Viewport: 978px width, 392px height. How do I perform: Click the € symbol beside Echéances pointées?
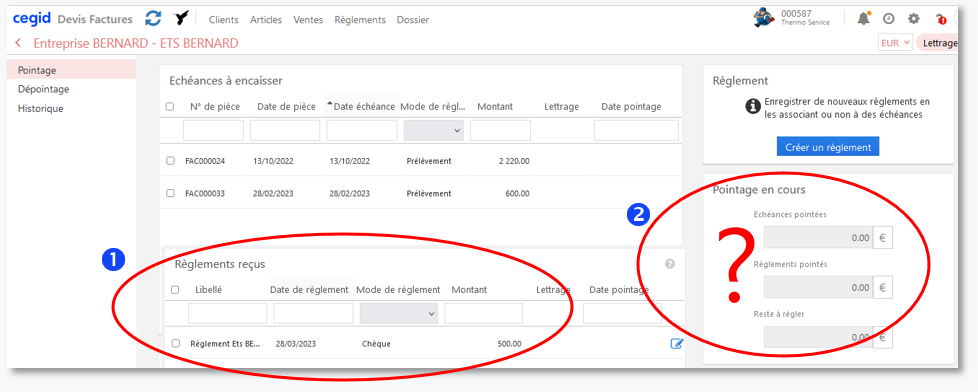(x=883, y=237)
